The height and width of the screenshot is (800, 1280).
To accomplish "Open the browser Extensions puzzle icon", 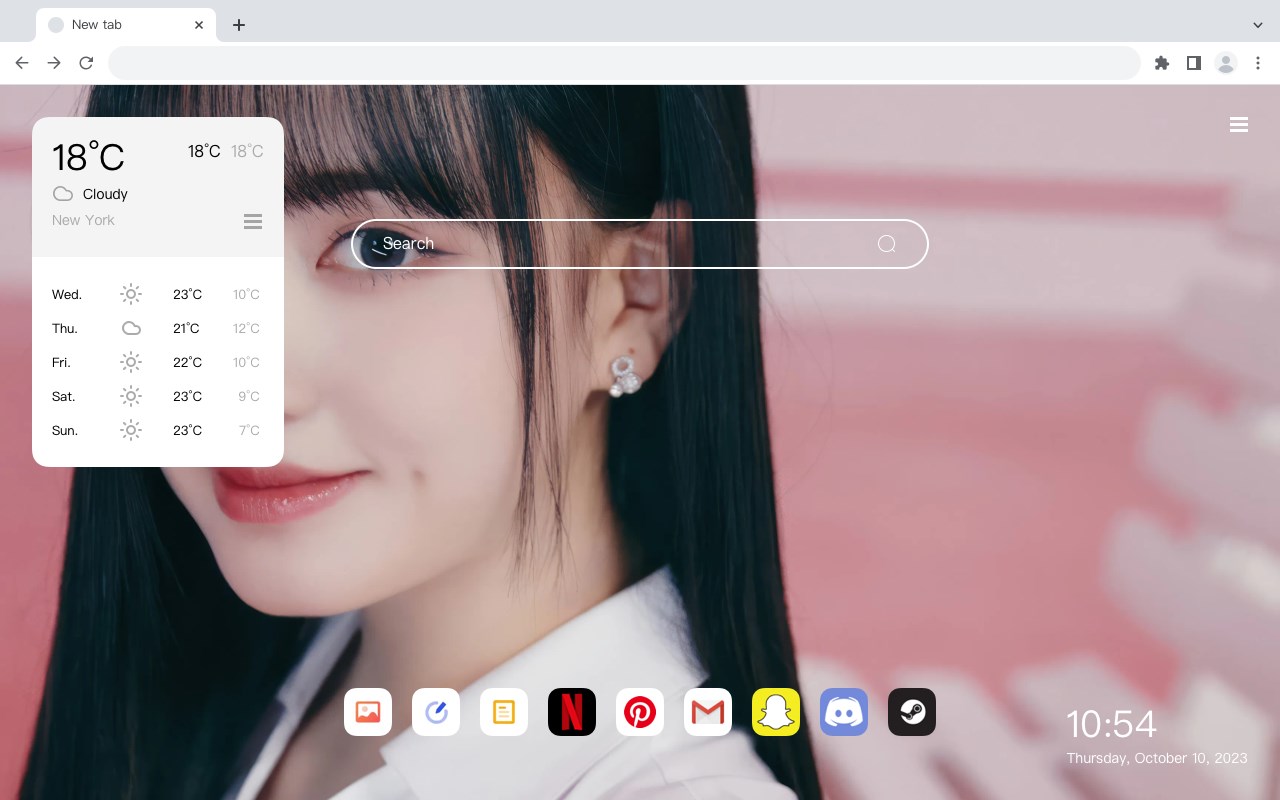I will click(1161, 63).
